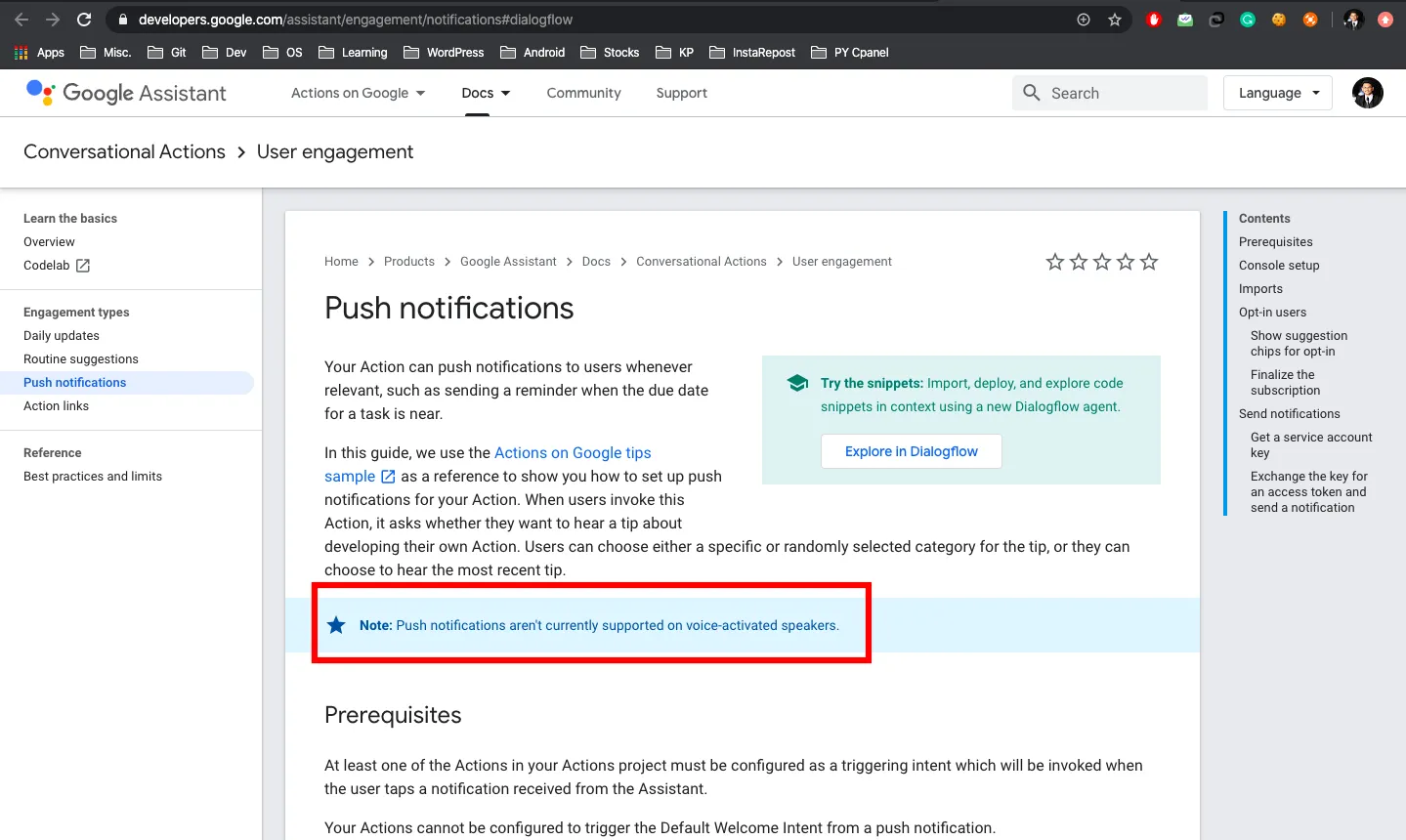The width and height of the screenshot is (1406, 840).
Task: Open the Apps grid shortcut
Action: click(39, 53)
